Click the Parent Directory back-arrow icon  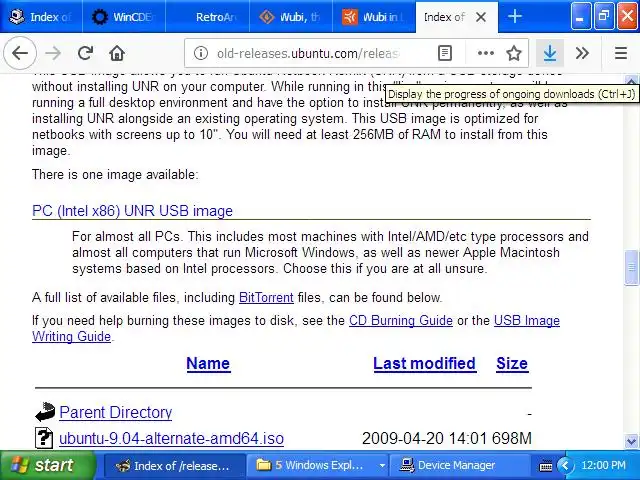44,412
